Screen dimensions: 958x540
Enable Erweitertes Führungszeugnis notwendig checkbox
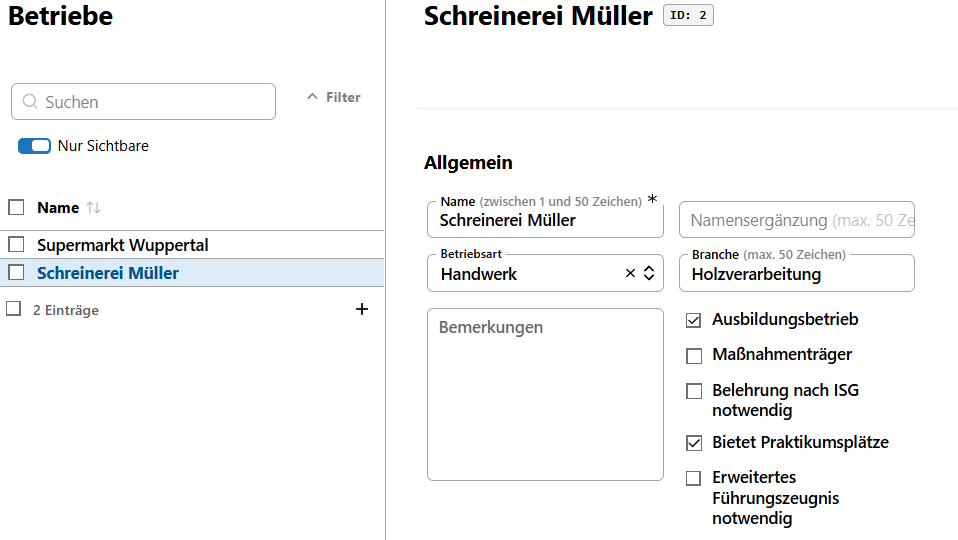pyautogui.click(x=693, y=478)
